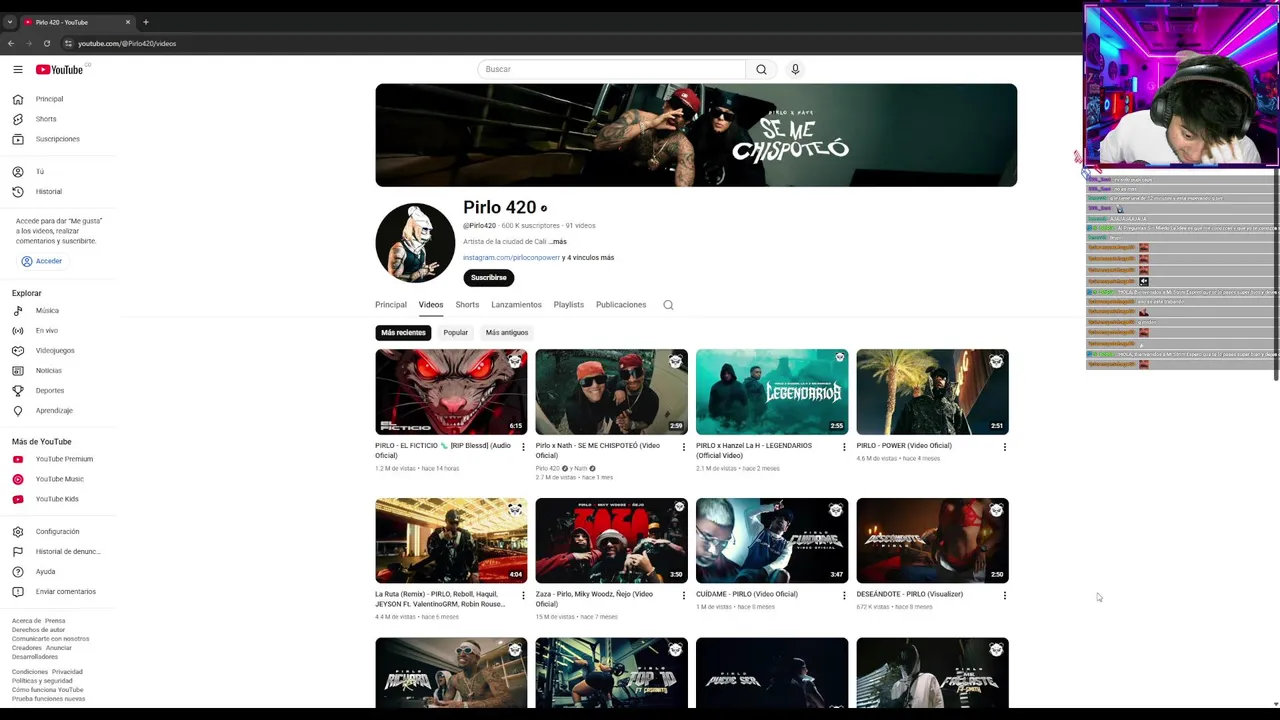Open CUÍDAME - PIRLO video title
Image resolution: width=1280 pixels, height=720 pixels.
pos(747,594)
